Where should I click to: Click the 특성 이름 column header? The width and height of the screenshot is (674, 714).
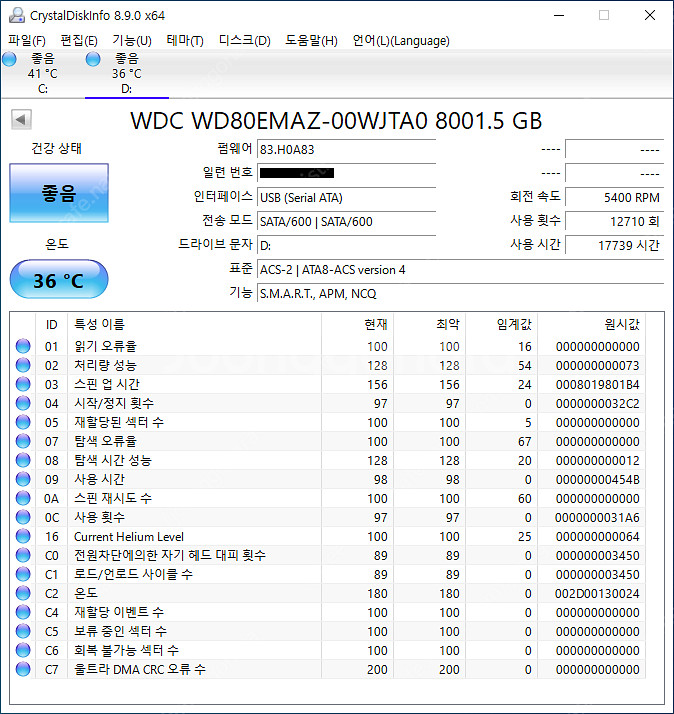click(194, 325)
